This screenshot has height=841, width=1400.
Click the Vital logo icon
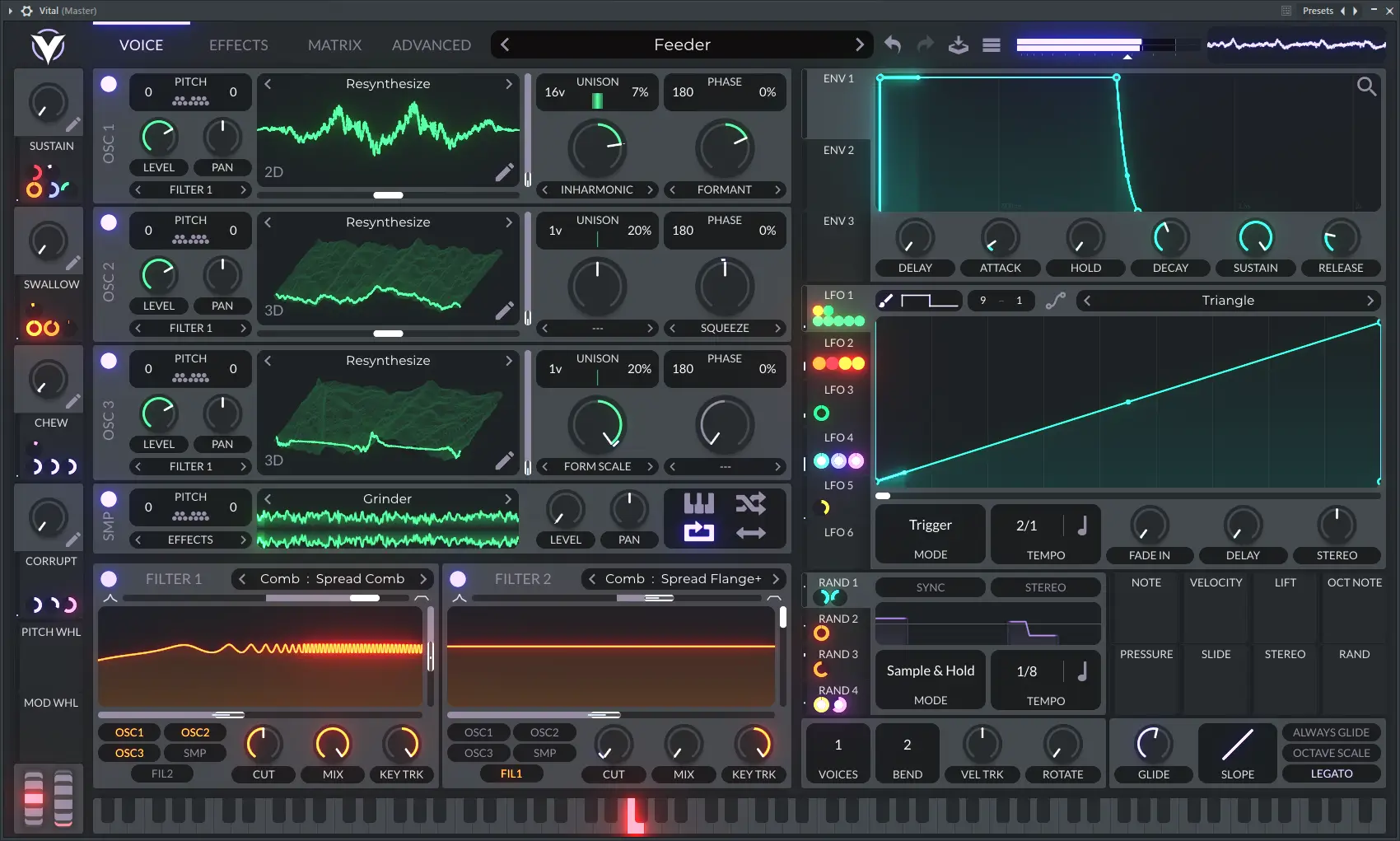tap(48, 46)
